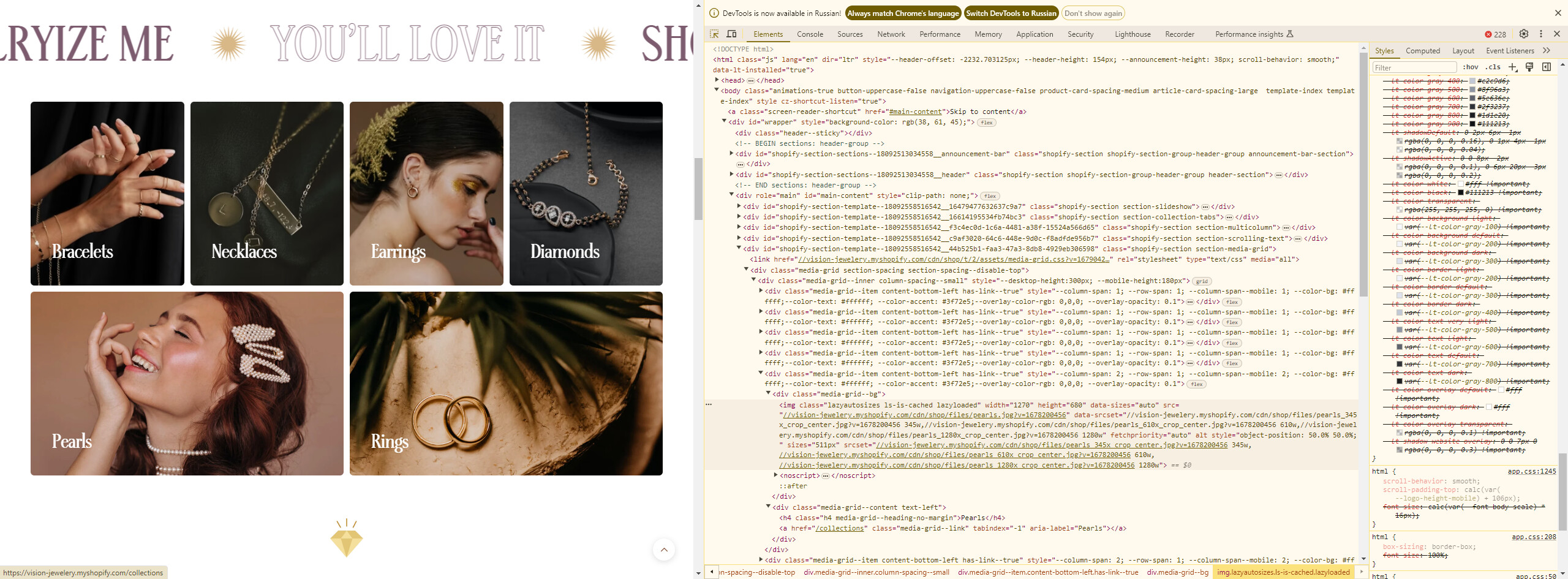The height and width of the screenshot is (579, 1568).
Task: Open the Necklaces collection tile
Action: click(x=267, y=194)
